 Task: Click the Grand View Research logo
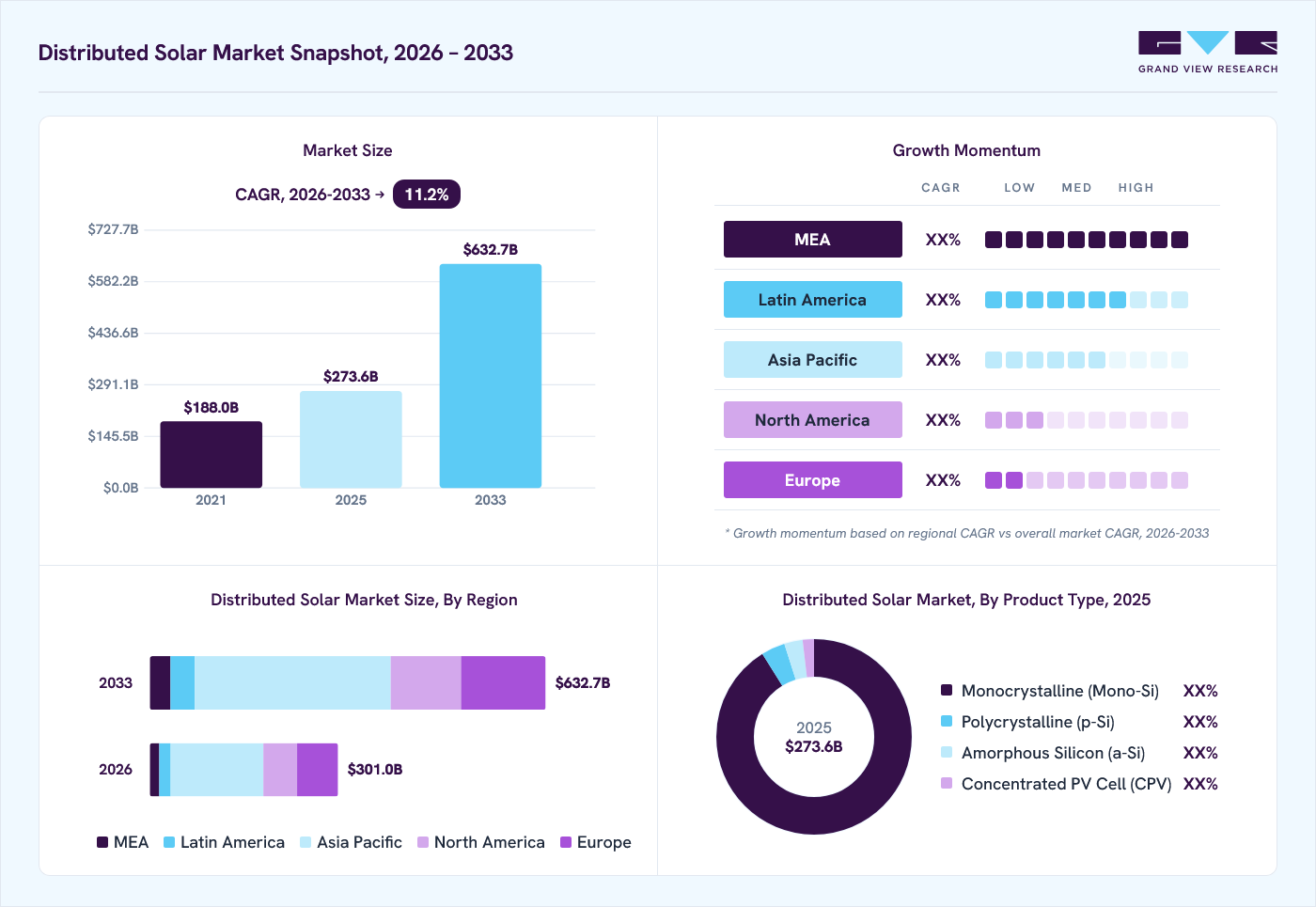click(1208, 53)
